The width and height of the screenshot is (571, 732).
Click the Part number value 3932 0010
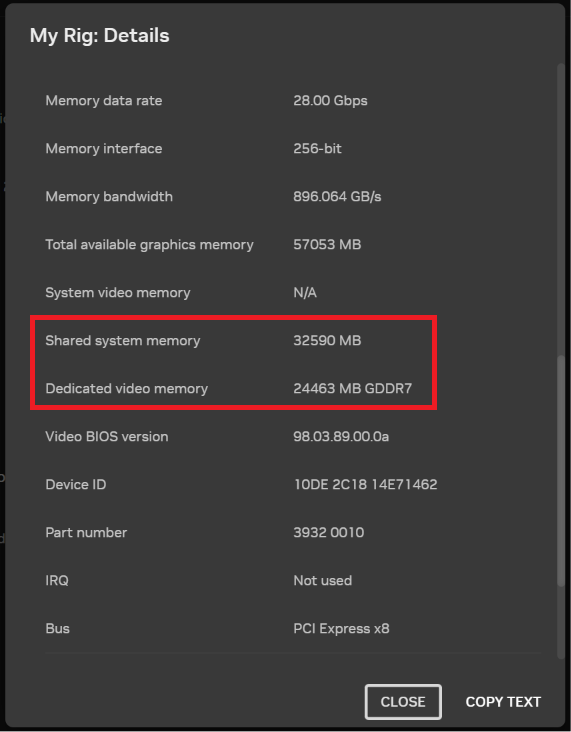click(x=329, y=533)
